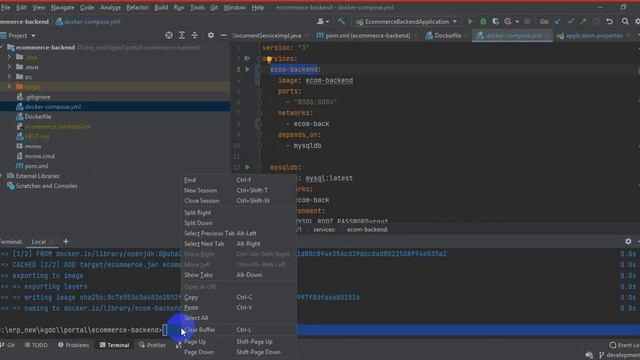Commit changes with the Git checkmark icon
This screenshot has height=360, width=640.
pos(571,22)
